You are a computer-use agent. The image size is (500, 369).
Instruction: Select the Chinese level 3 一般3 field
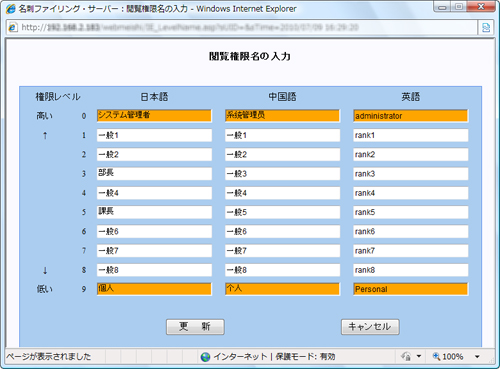[282, 174]
